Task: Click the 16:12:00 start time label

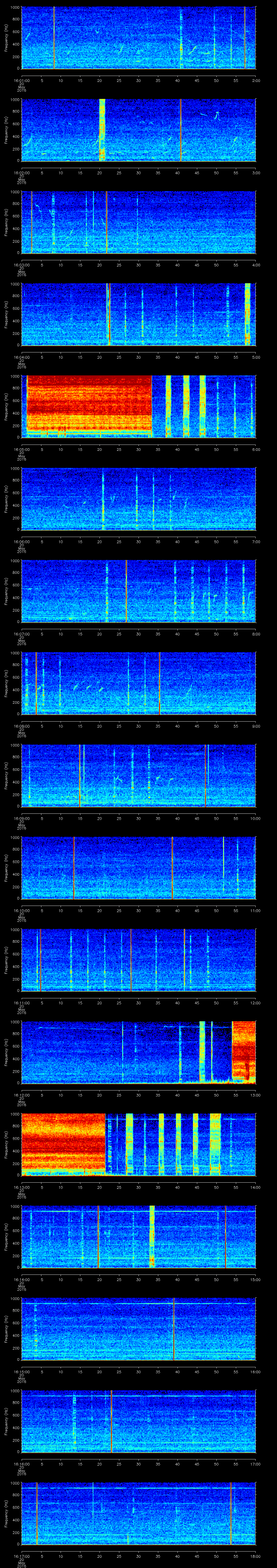Action: pos(21,1095)
